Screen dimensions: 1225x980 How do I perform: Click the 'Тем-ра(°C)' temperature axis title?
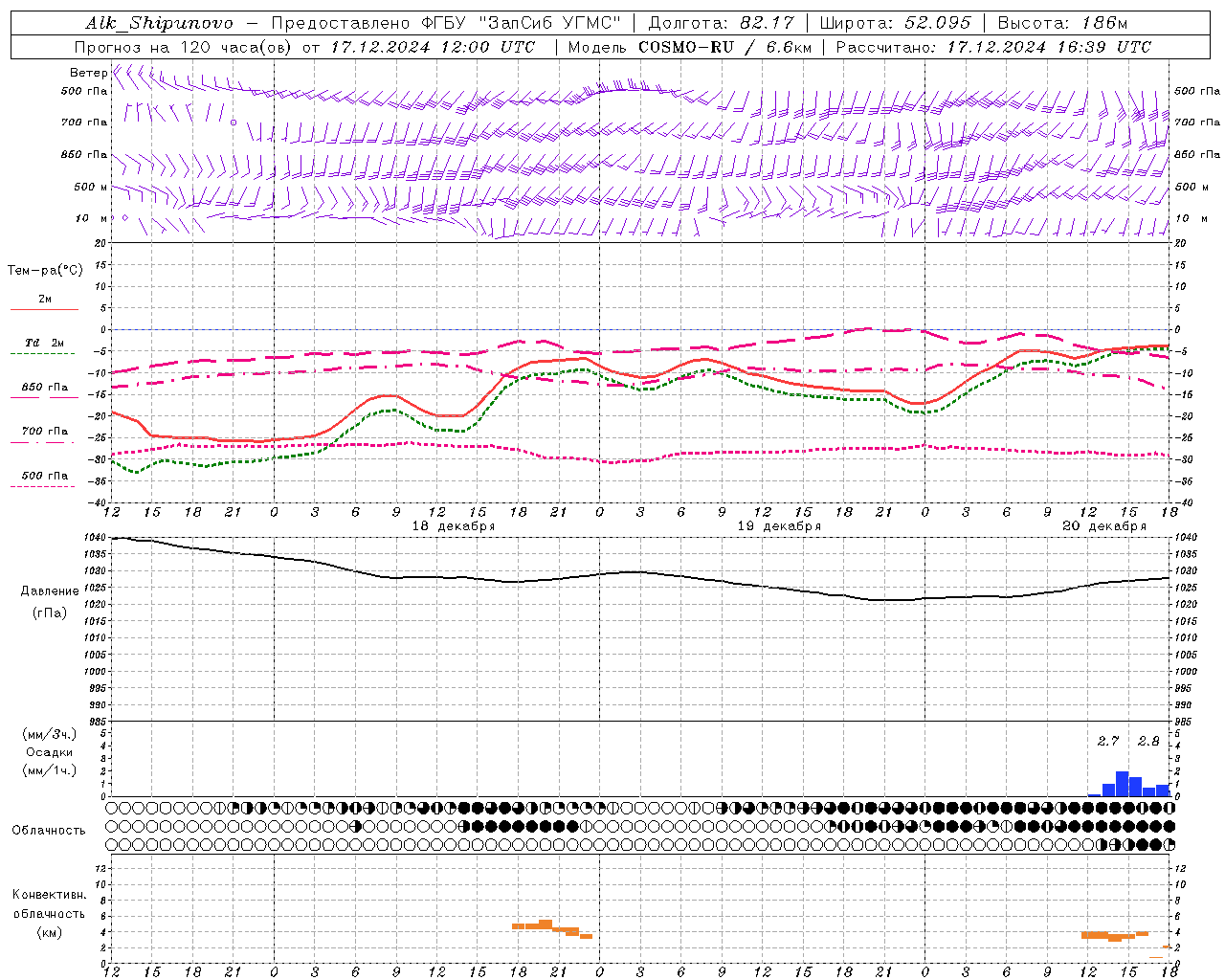[x=45, y=271]
